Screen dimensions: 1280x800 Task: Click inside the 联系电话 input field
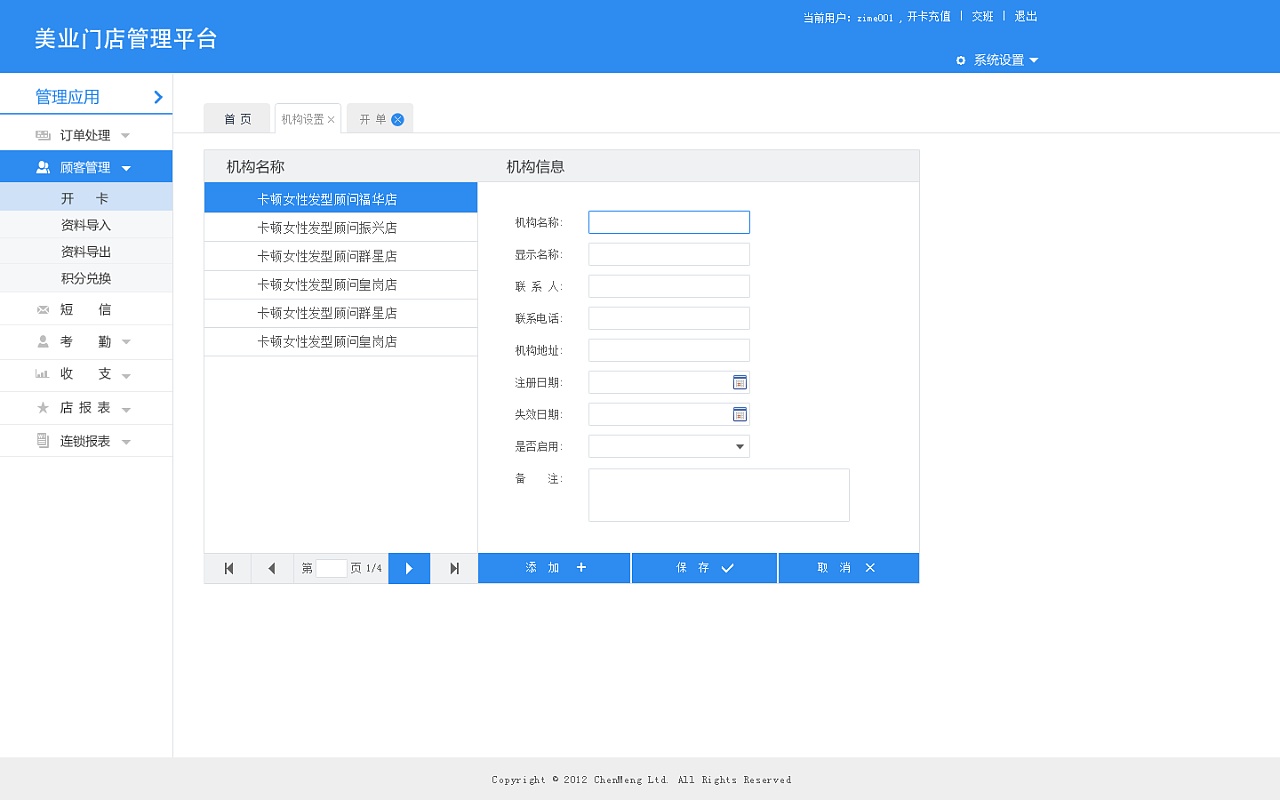(669, 318)
